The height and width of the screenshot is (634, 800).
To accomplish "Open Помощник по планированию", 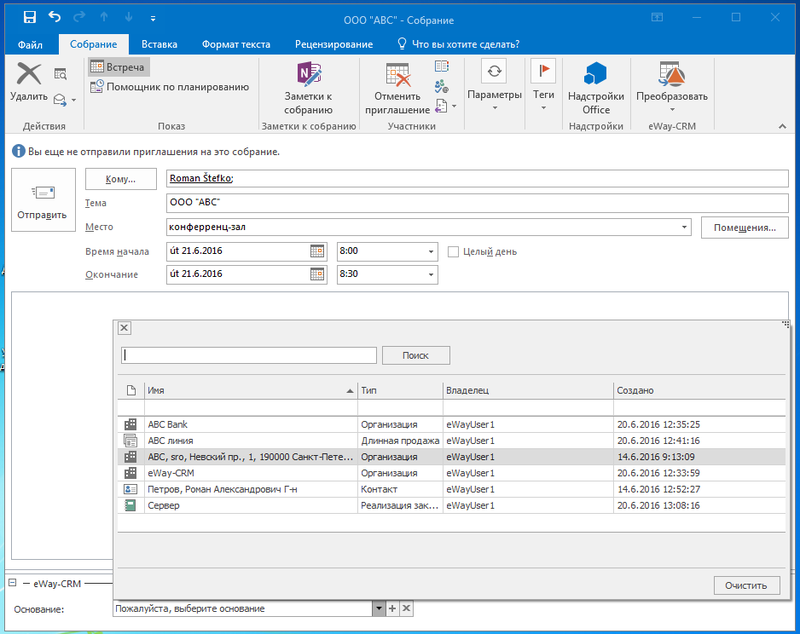I will coord(169,87).
